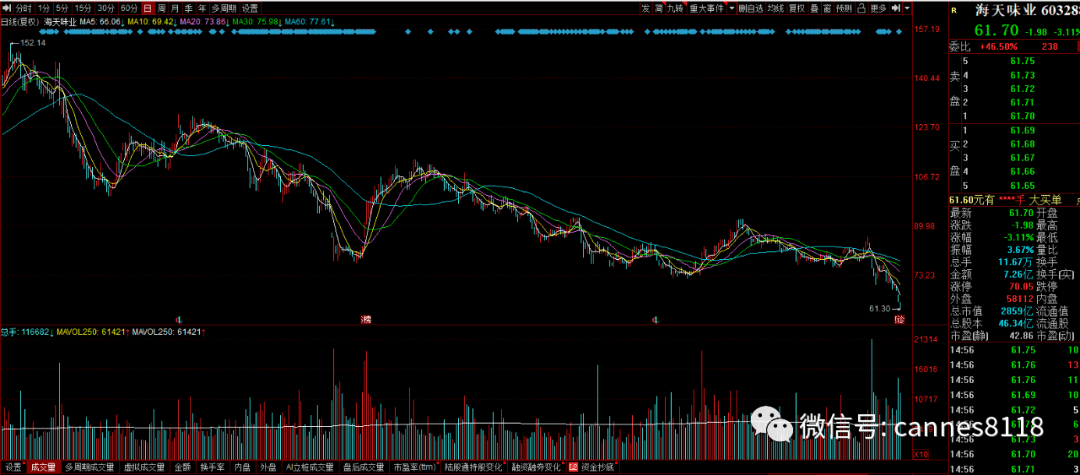Click the 复权 button in the toolbar
The image size is (1080, 475).
pyautogui.click(x=797, y=8)
